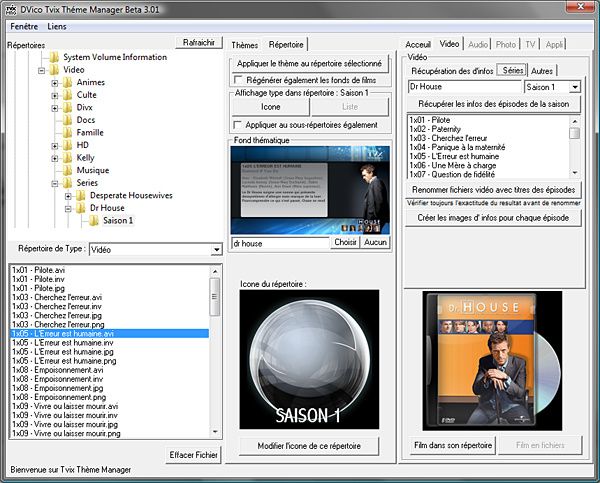Click Récupérer les infos des épisodes button

coord(494,104)
